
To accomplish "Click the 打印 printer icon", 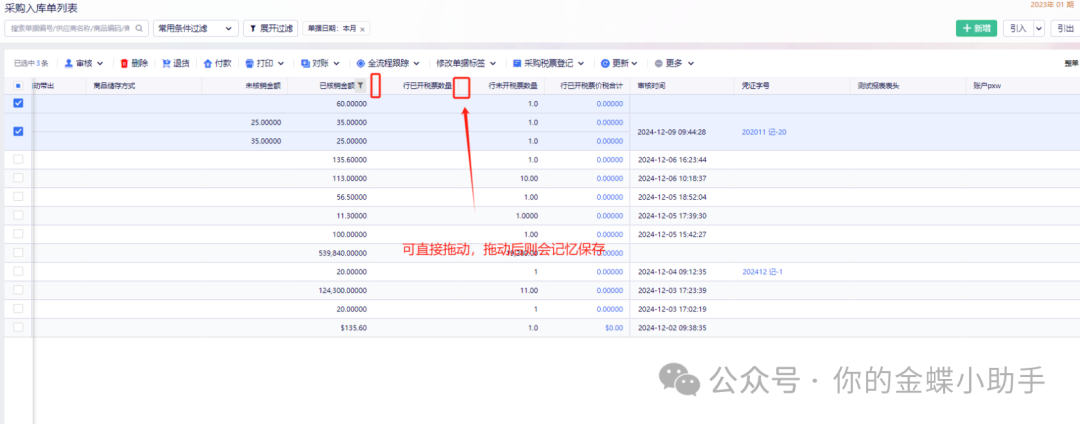I will [250, 63].
